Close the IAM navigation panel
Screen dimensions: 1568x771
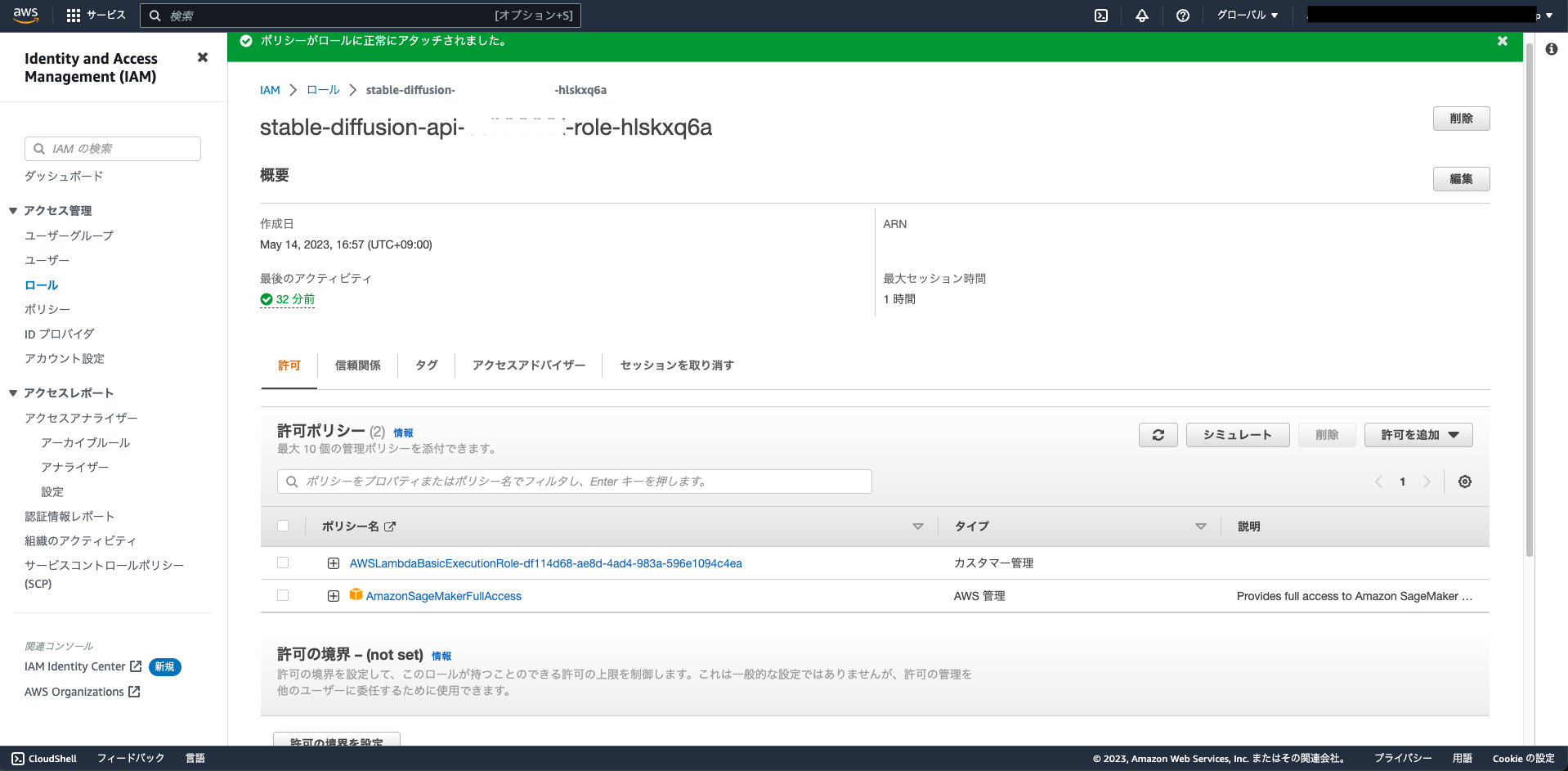point(203,57)
